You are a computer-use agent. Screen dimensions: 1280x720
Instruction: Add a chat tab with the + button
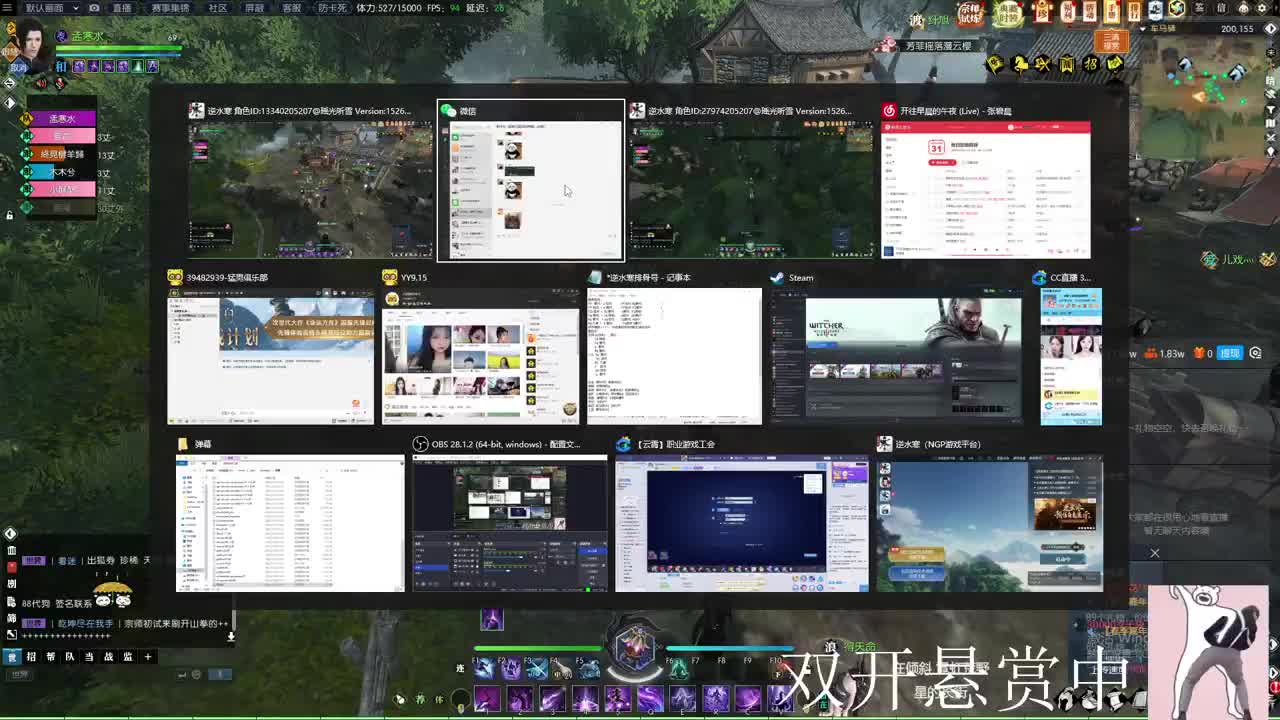coord(147,657)
